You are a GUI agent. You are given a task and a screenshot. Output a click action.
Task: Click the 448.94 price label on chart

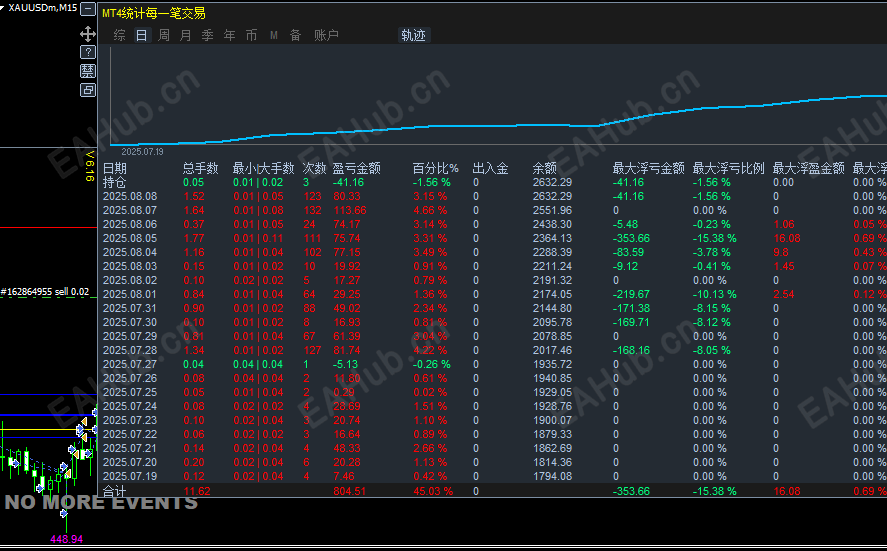[66, 539]
